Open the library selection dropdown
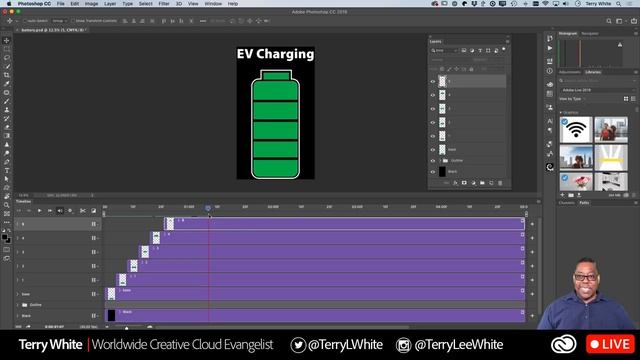 point(597,90)
